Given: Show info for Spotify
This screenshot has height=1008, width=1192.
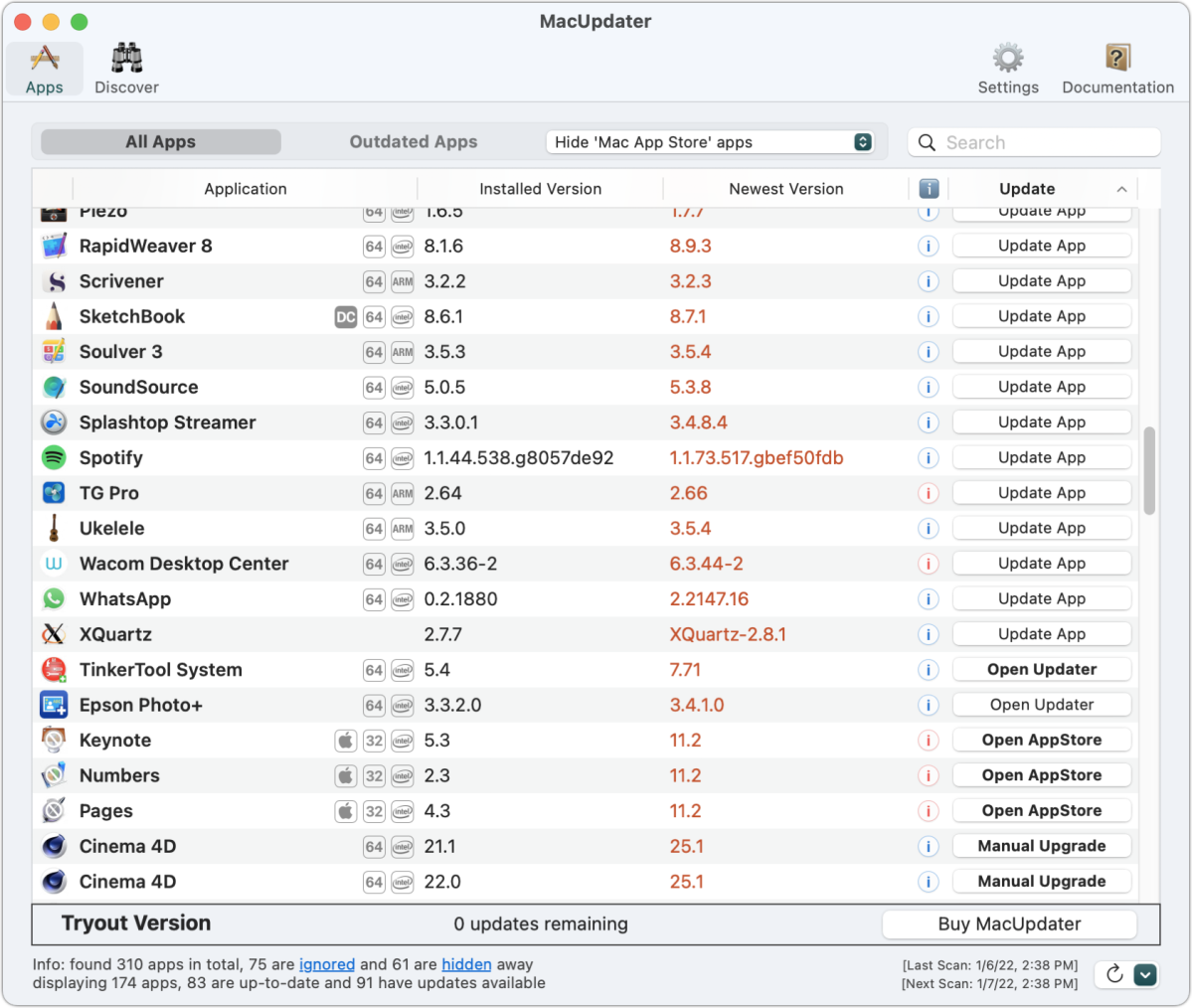Looking at the screenshot, I should click(x=929, y=457).
